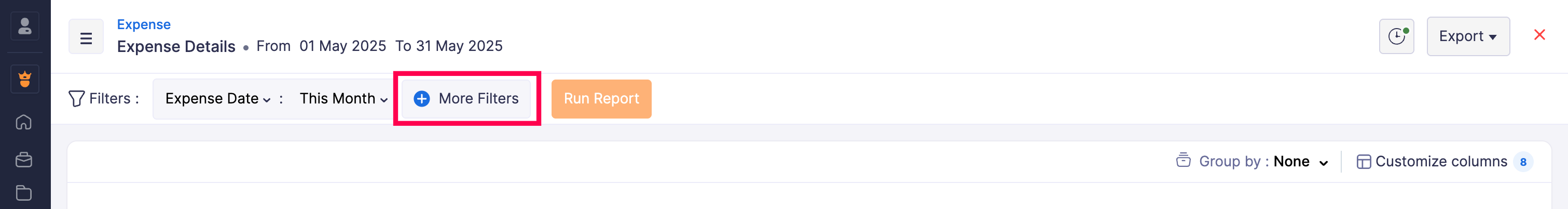Click the user profile icon in sidebar

click(25, 26)
